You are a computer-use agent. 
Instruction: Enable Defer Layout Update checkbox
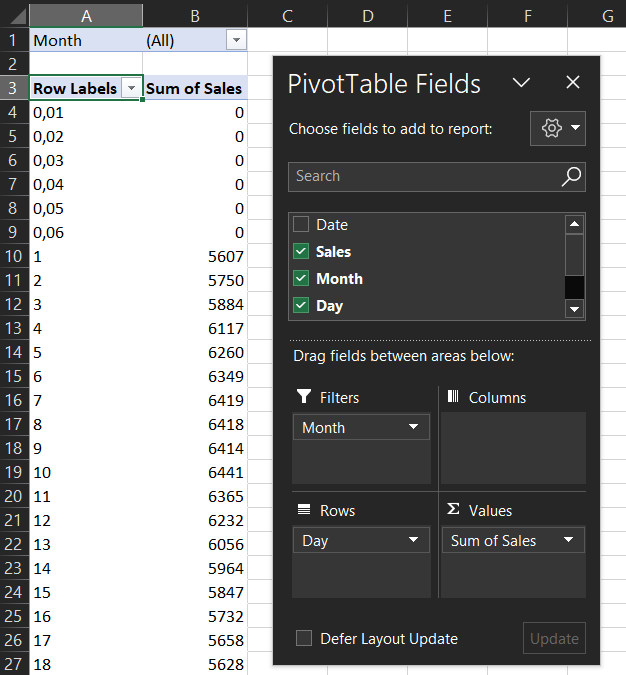pos(304,639)
